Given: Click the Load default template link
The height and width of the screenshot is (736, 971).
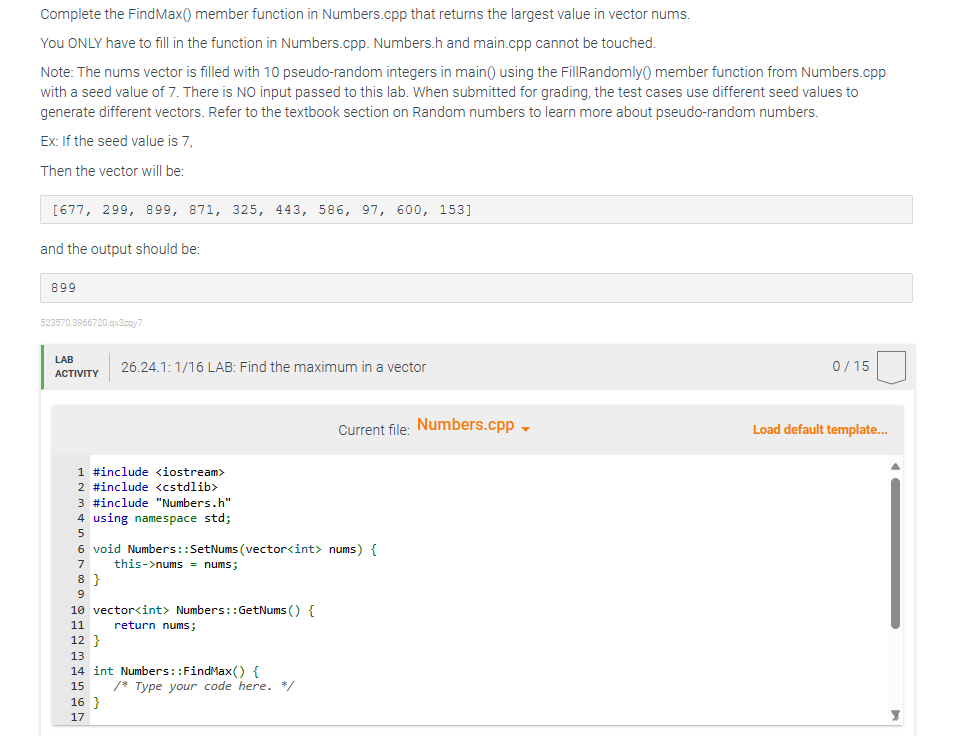Looking at the screenshot, I should [819, 429].
